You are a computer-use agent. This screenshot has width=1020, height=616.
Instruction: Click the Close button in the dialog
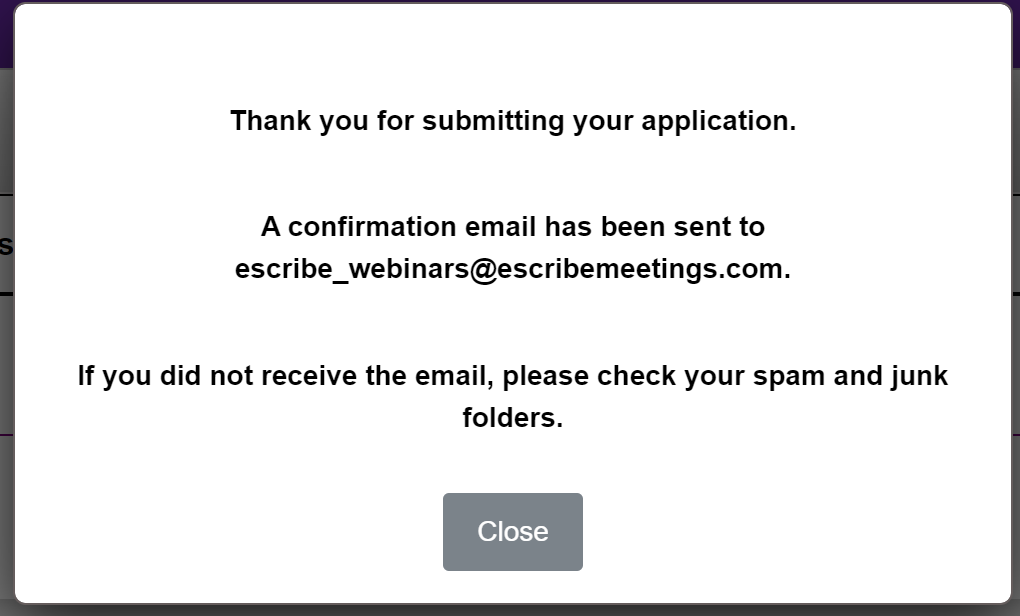coord(512,531)
